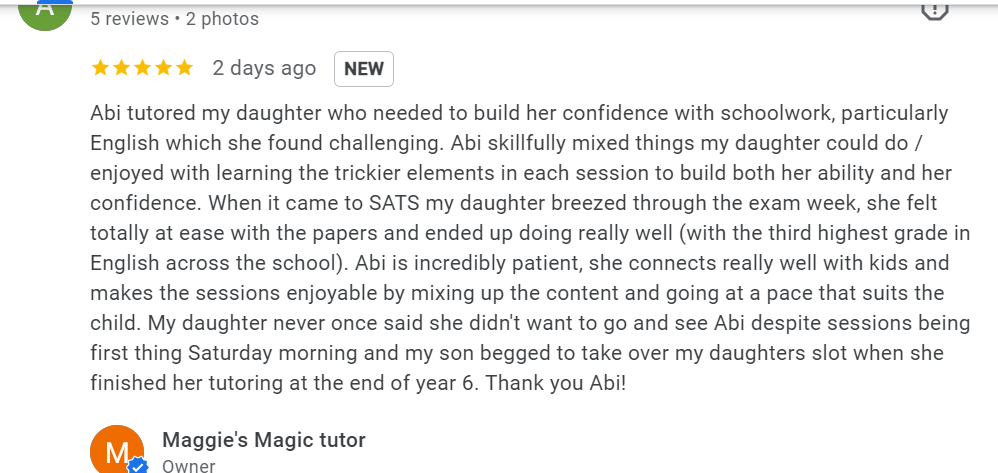Click the fourth yellow rating star
Image resolution: width=998 pixels, height=473 pixels.
(163, 68)
